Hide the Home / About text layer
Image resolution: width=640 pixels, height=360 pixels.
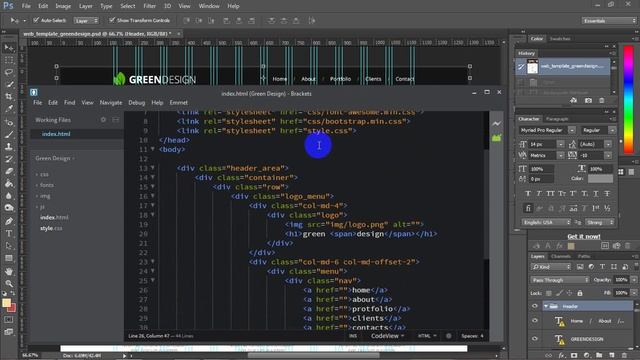535,321
